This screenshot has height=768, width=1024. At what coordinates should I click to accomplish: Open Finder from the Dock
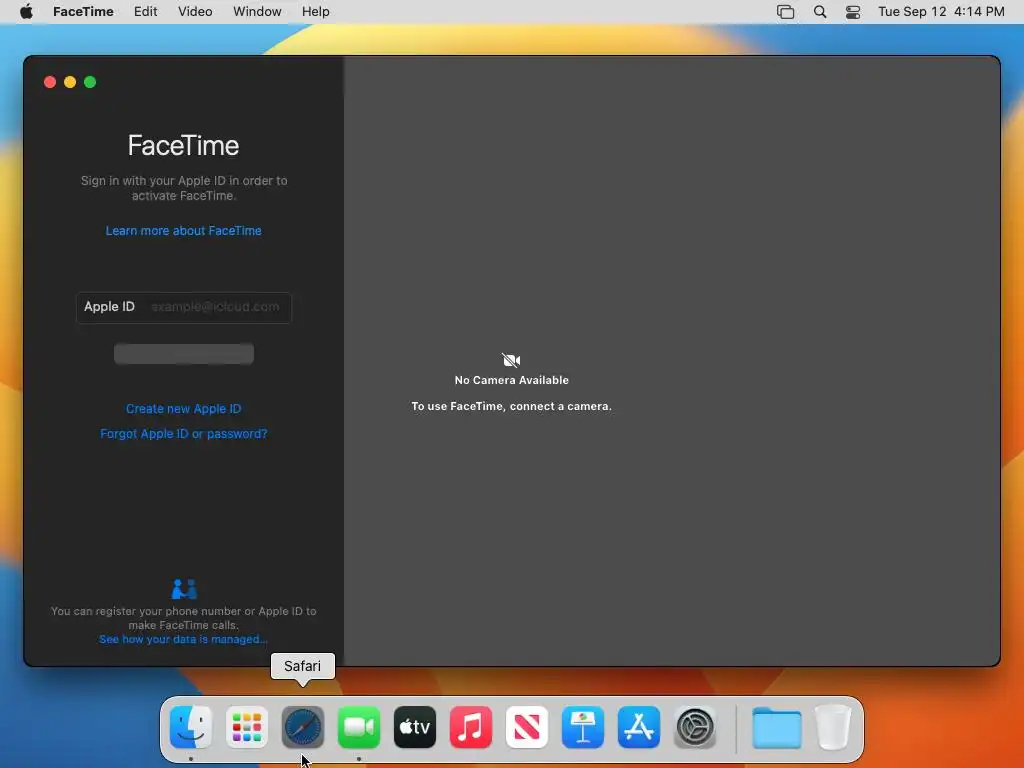191,727
